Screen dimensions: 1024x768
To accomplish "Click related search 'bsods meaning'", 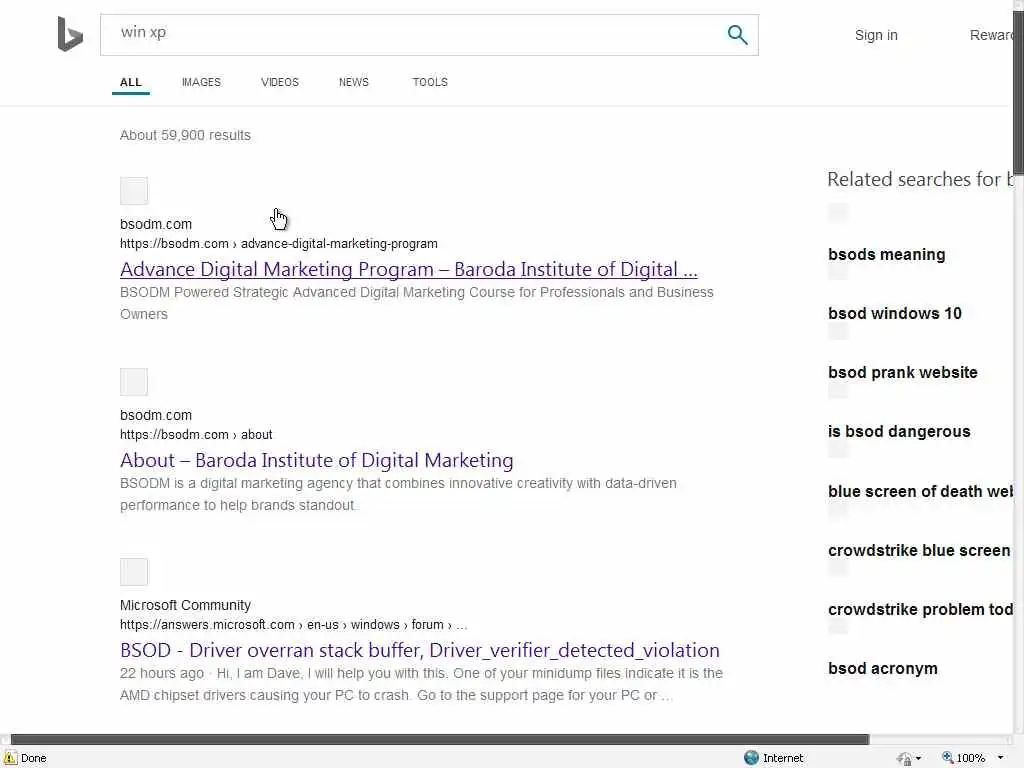I will (x=886, y=255).
